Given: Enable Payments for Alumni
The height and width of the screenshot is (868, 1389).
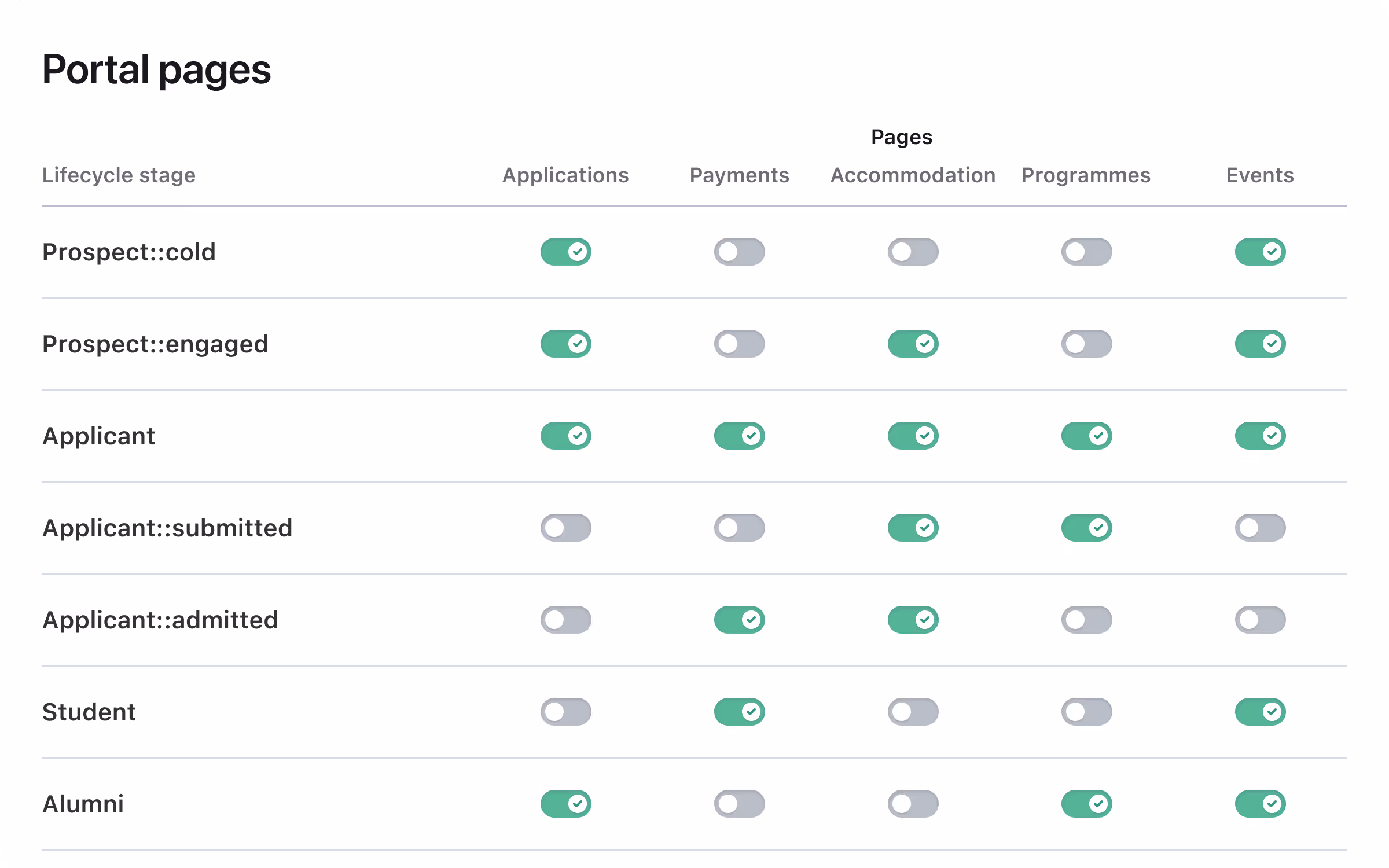Looking at the screenshot, I should 740,804.
